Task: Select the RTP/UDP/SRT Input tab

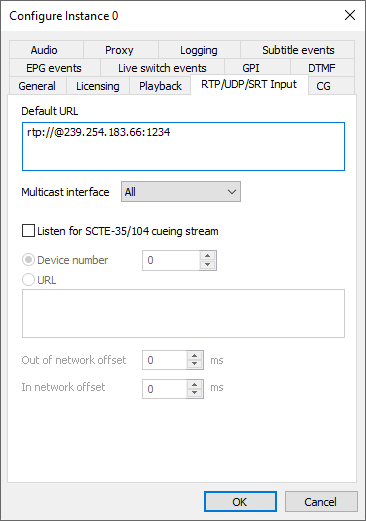Action: 249,84
